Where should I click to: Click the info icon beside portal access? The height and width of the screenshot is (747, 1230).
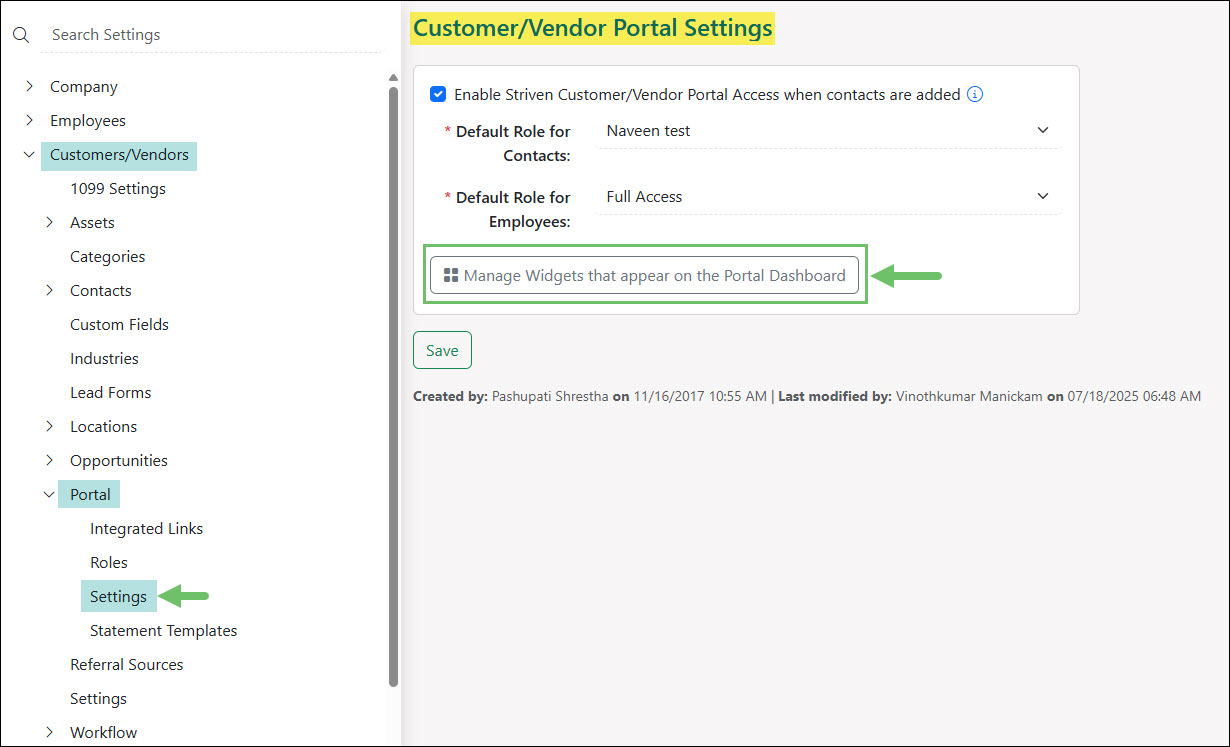click(975, 95)
